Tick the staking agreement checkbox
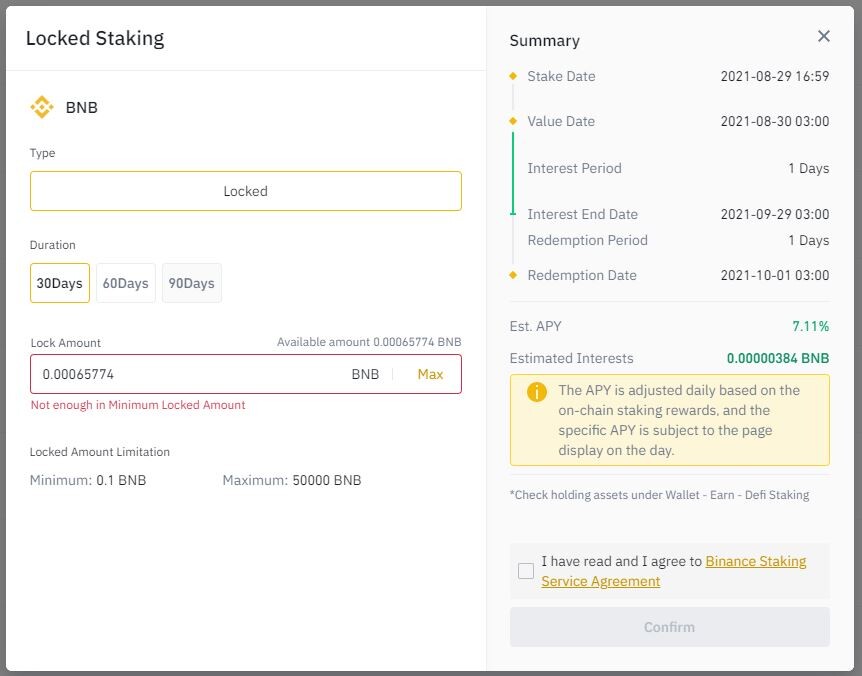862x676 pixels. tap(526, 571)
